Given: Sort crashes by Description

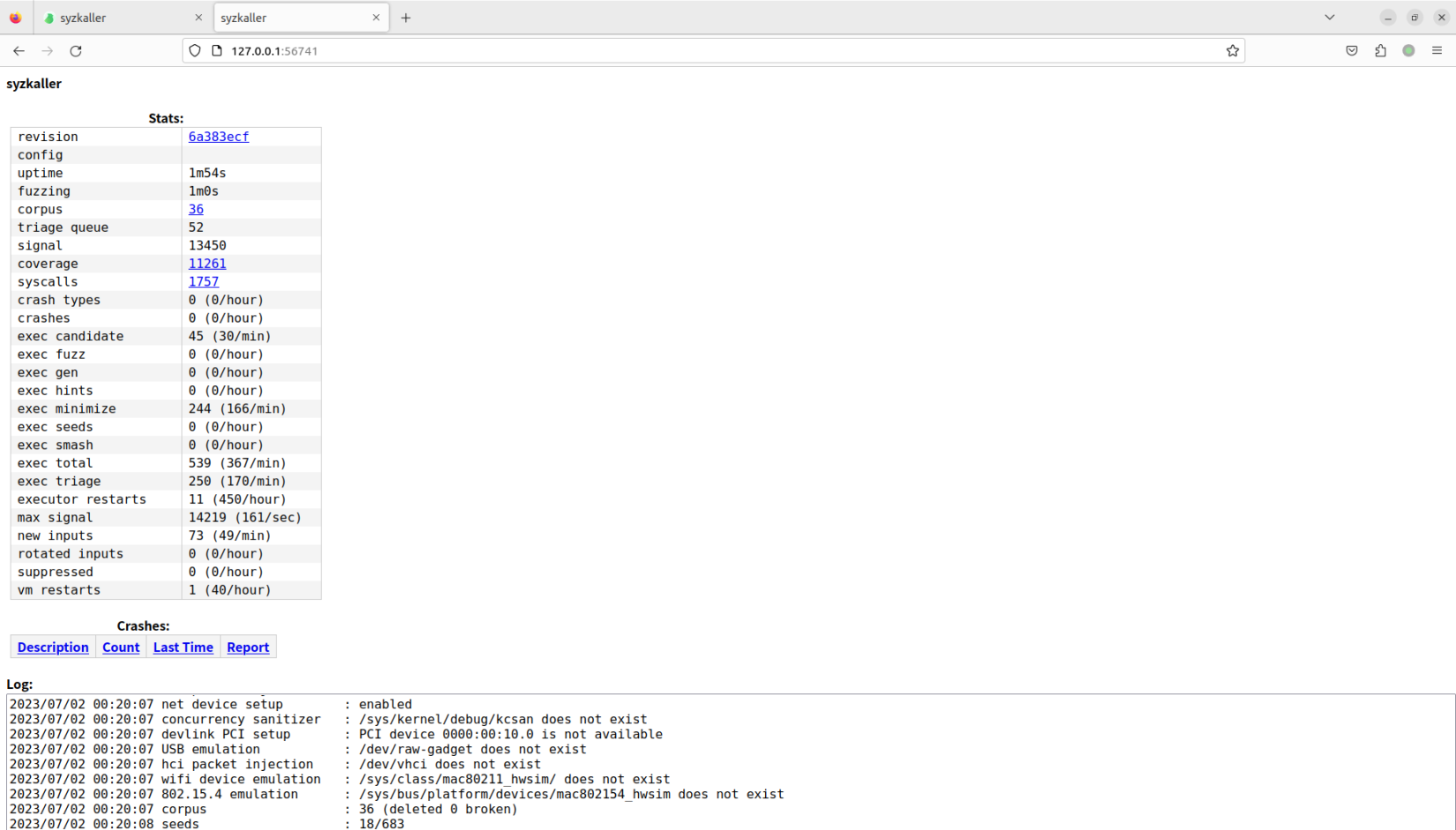Looking at the screenshot, I should (x=53, y=647).
